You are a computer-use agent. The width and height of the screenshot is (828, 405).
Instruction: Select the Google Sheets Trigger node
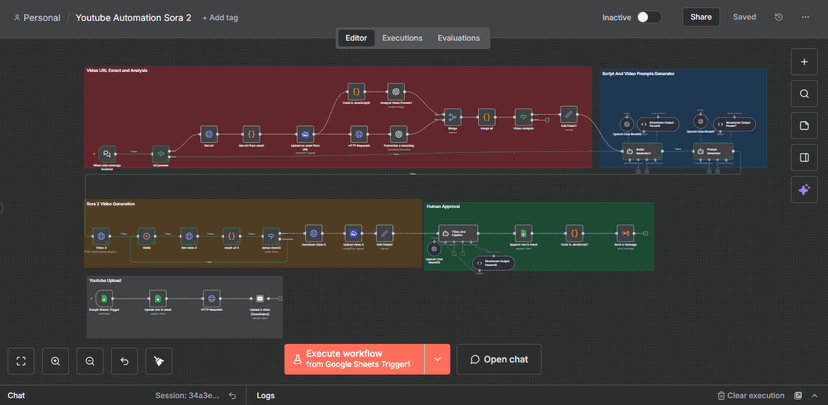pos(104,298)
